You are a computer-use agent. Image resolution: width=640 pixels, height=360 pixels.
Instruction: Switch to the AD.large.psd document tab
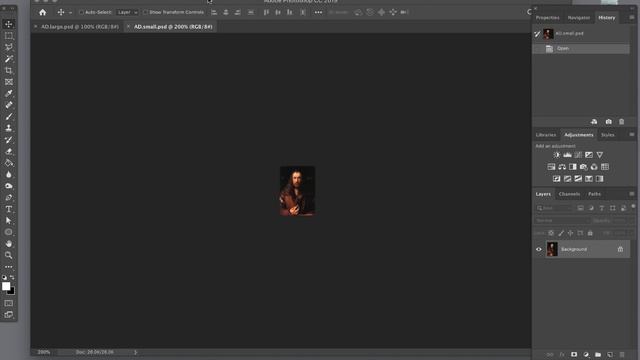(x=80, y=27)
